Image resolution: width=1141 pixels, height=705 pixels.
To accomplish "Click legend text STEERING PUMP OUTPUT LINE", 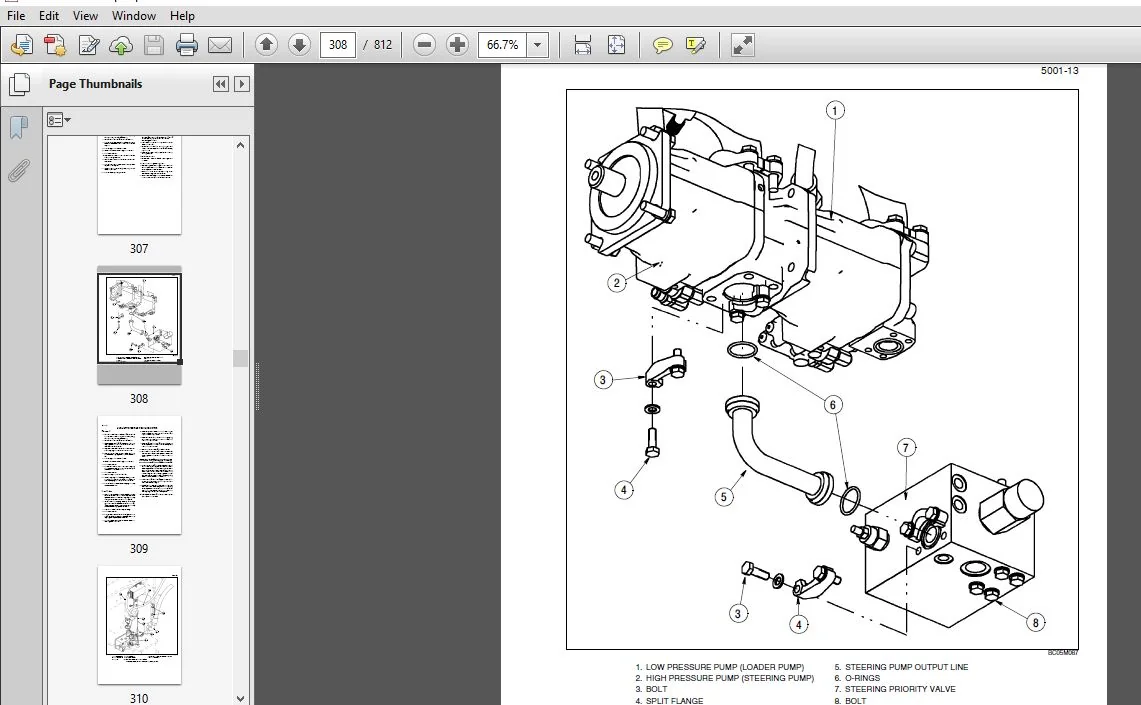I will click(x=907, y=667).
